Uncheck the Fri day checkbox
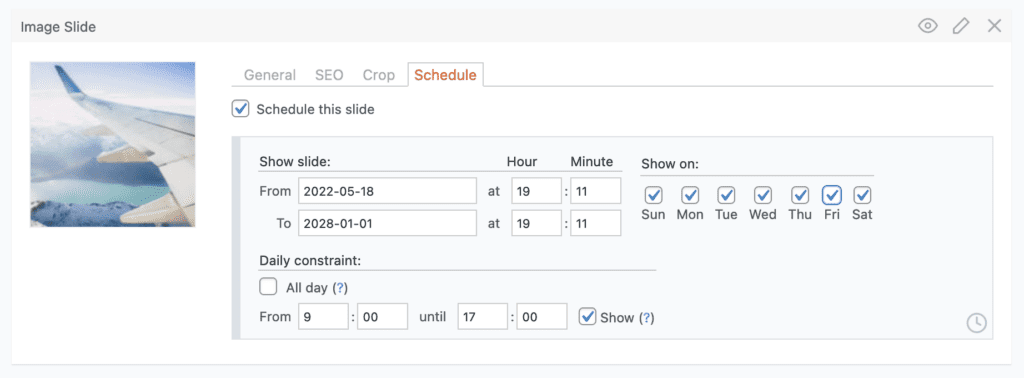The height and width of the screenshot is (378, 1024). coord(831,195)
